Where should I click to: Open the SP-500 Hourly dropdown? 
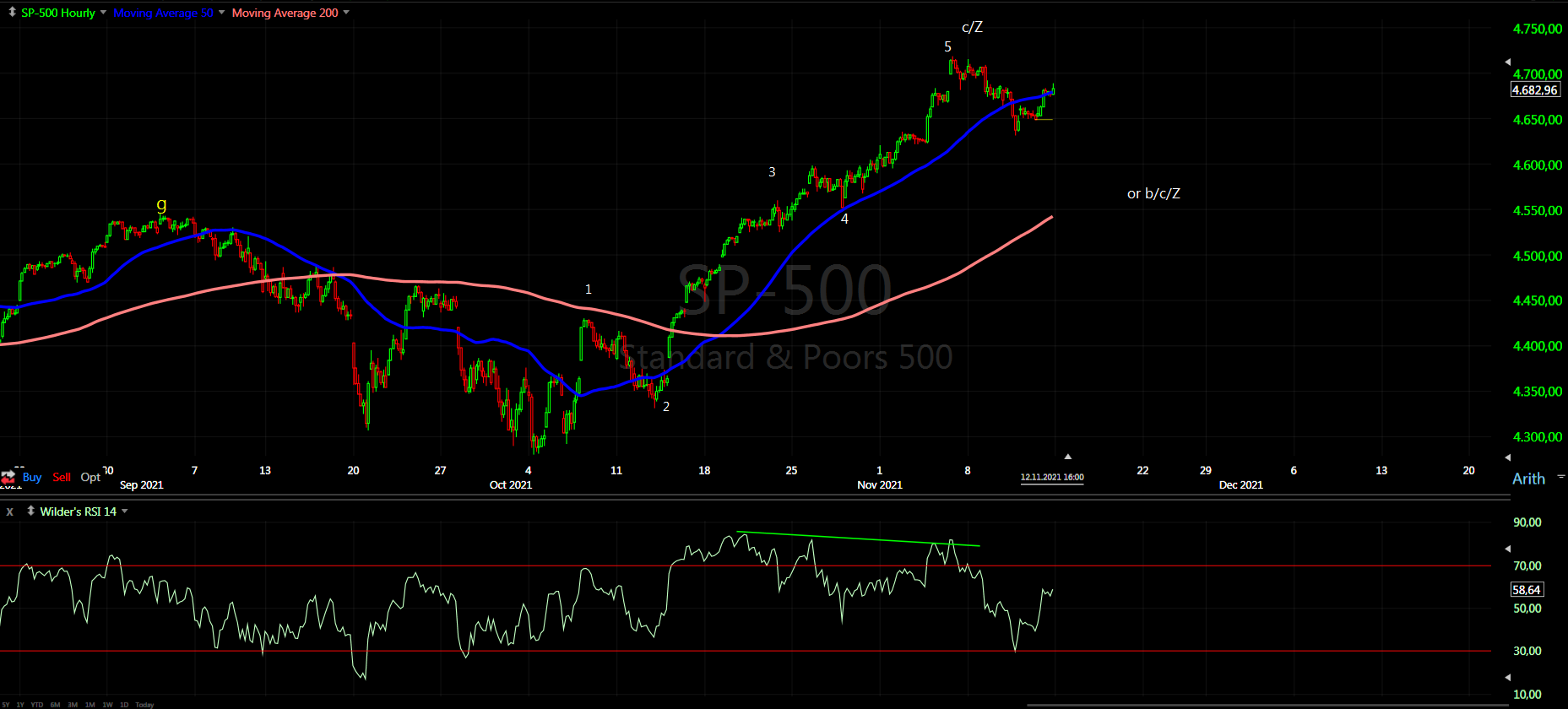(103, 13)
